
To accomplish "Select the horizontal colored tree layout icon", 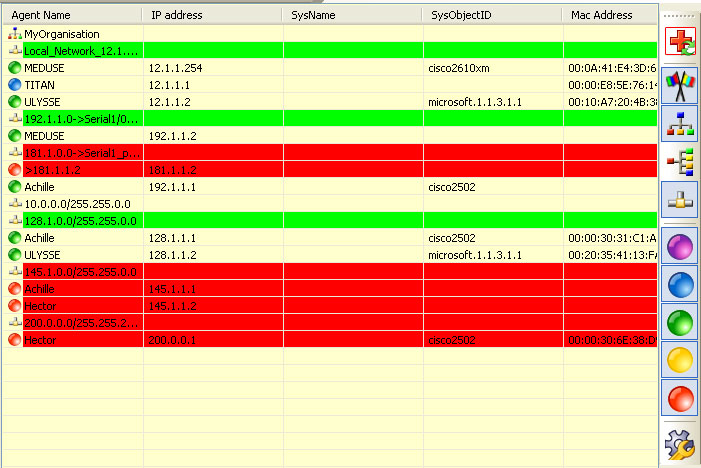I will pos(680,162).
